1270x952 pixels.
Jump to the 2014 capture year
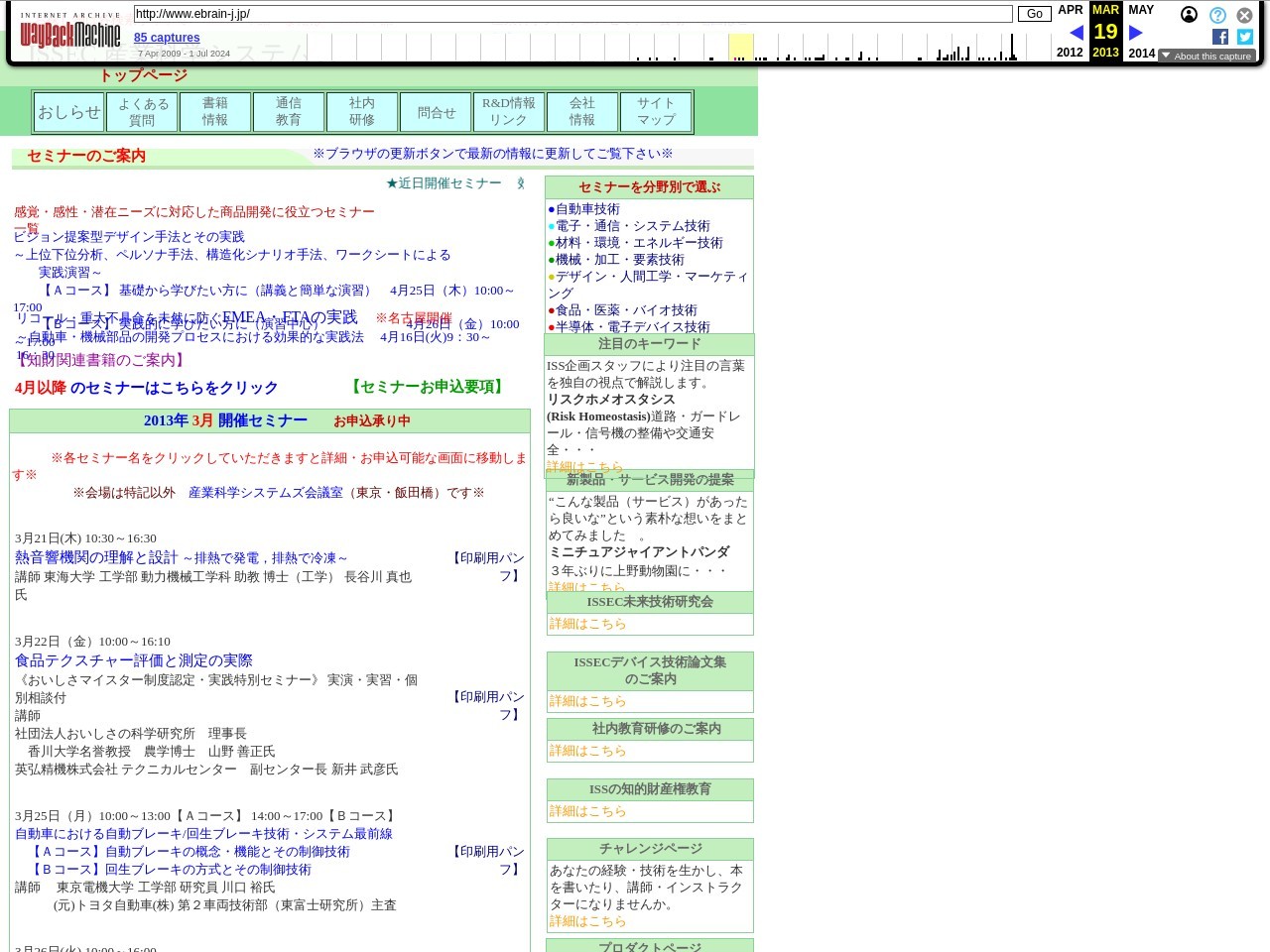(1142, 53)
